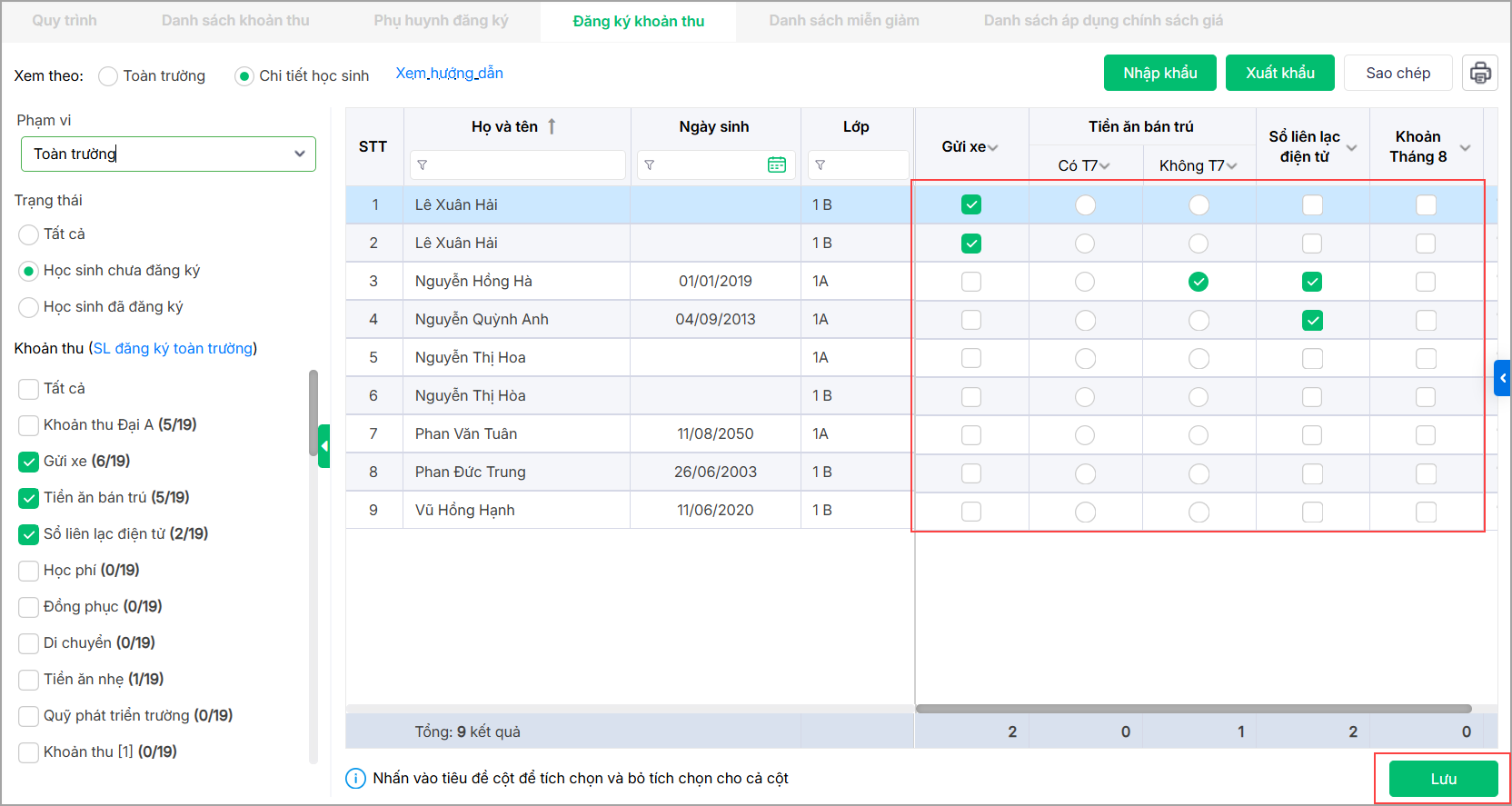Click the Lớp filter input field
The height and width of the screenshot is (806, 1512).
(x=859, y=164)
